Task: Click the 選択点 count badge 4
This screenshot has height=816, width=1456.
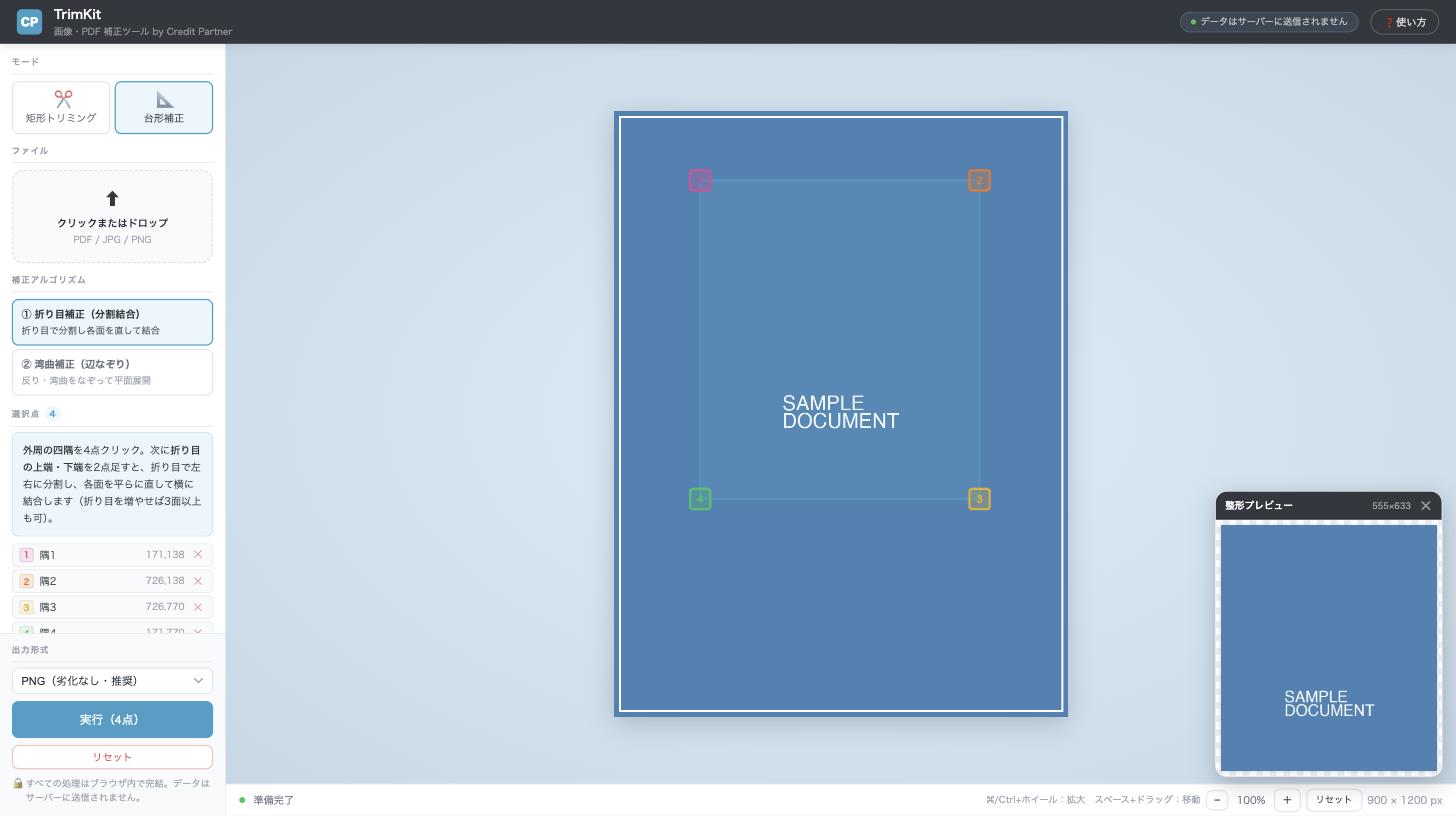Action: pos(52,413)
